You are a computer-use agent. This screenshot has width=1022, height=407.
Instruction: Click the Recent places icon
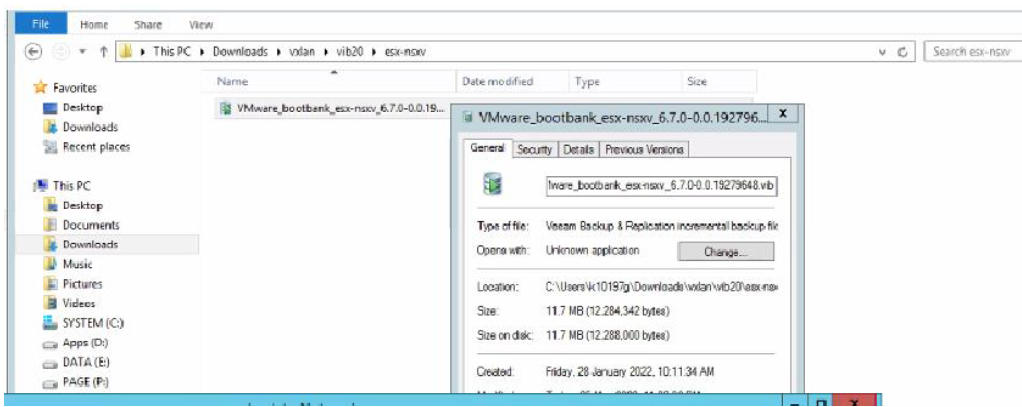coord(50,147)
